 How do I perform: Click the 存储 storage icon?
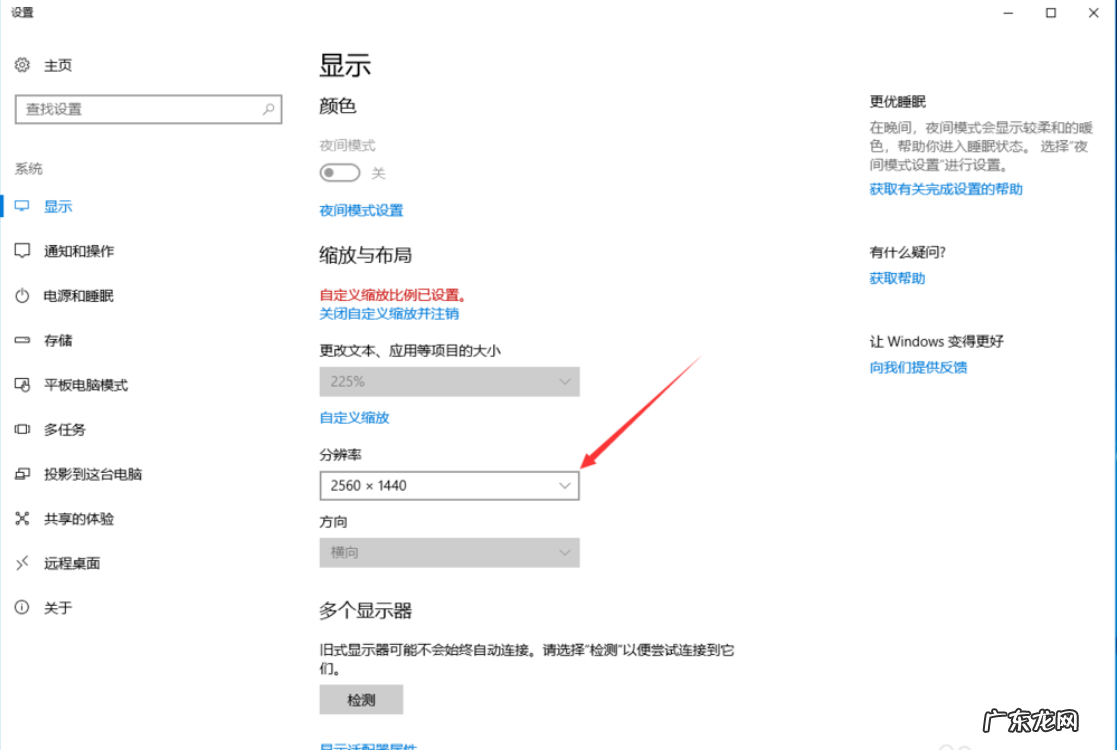click(22, 340)
